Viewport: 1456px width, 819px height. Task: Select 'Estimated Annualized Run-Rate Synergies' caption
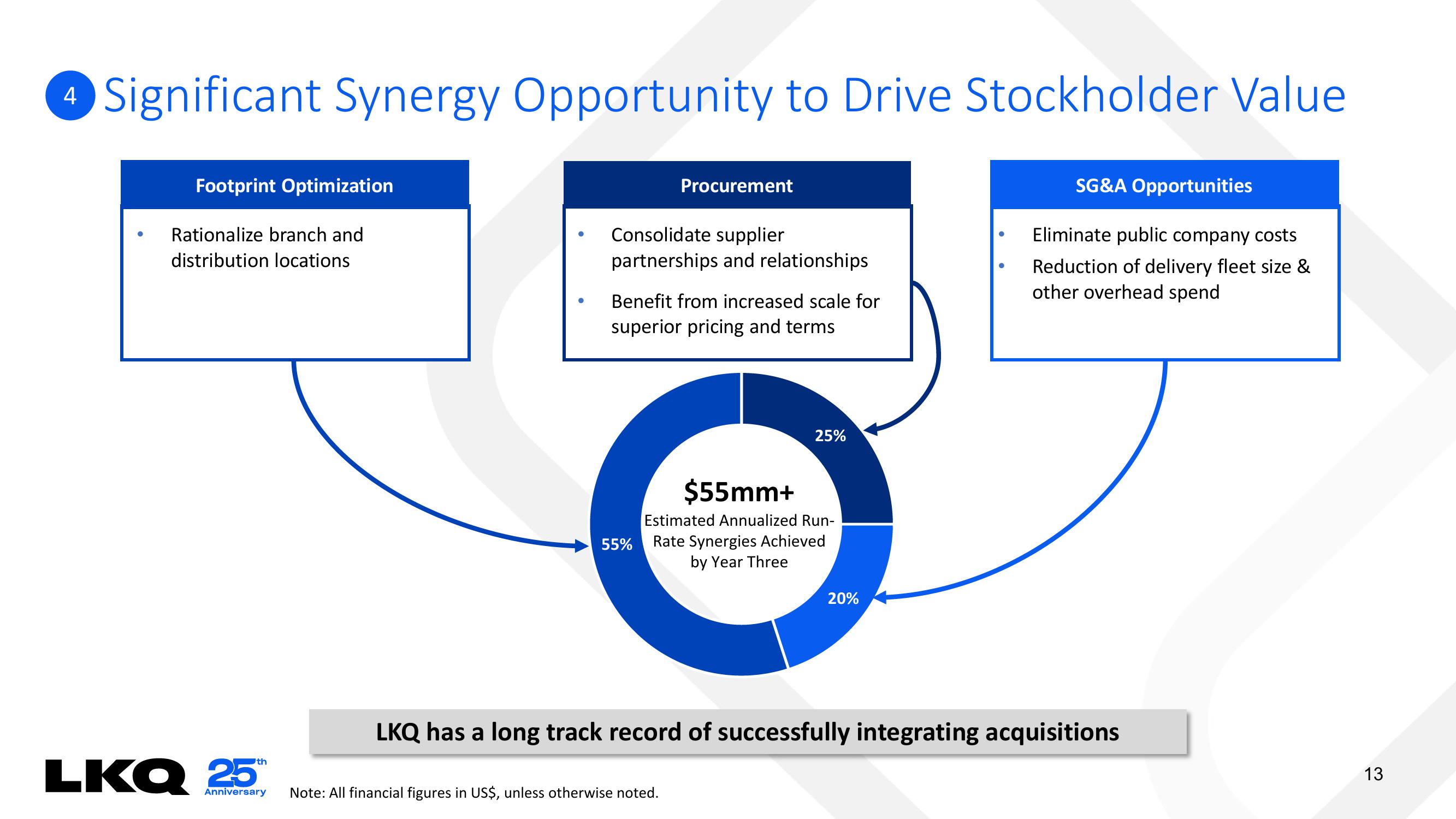(739, 541)
